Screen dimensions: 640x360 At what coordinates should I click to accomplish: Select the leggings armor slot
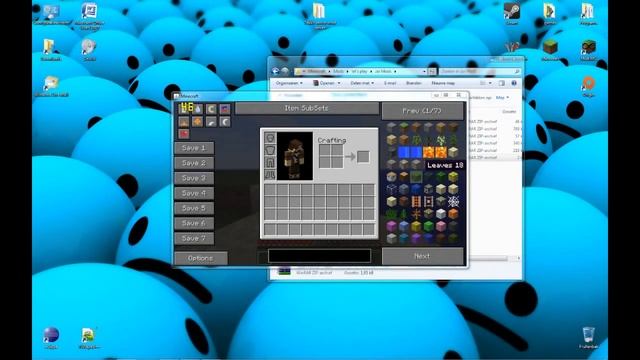click(270, 162)
